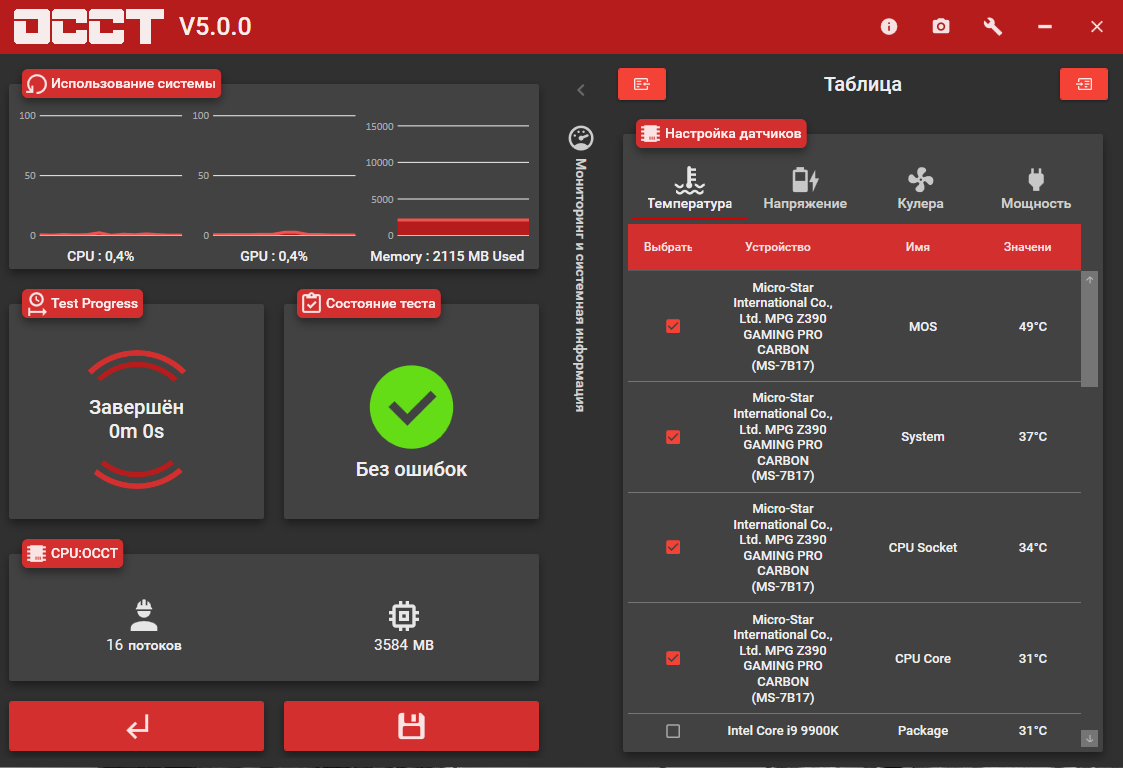The height and width of the screenshot is (768, 1123).
Task: Click the Test Progress panel label
Action: coord(82,304)
